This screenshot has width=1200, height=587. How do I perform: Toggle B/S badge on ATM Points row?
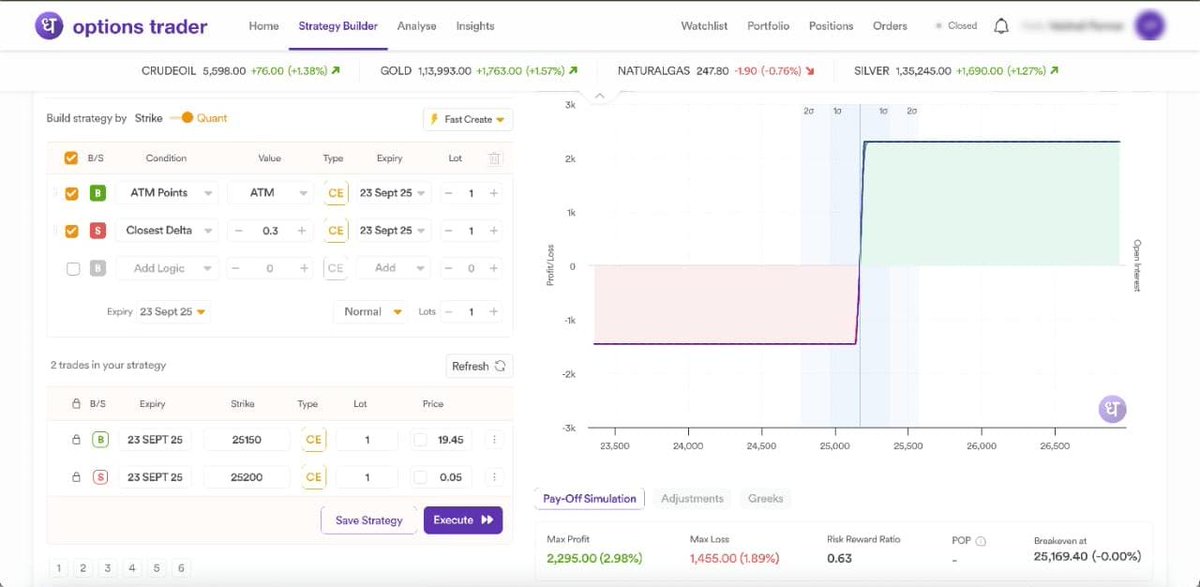coord(97,193)
